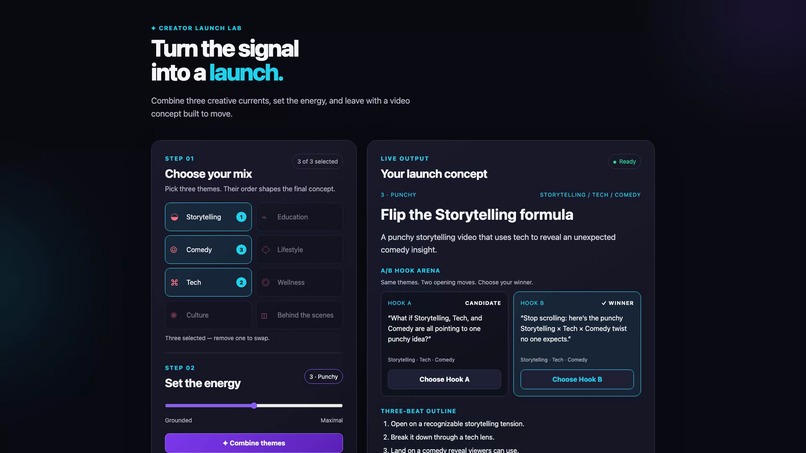806x453 pixels.
Task: Click the Comedy smiley face icon
Action: click(174, 249)
